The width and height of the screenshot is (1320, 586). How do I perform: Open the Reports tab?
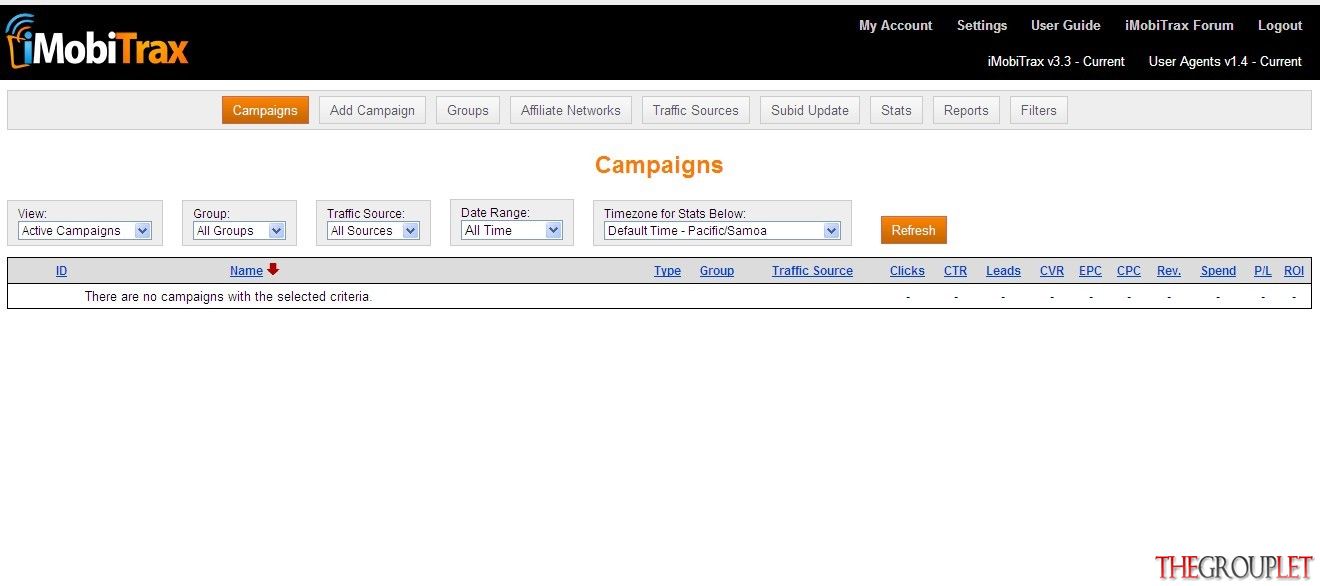click(x=966, y=110)
